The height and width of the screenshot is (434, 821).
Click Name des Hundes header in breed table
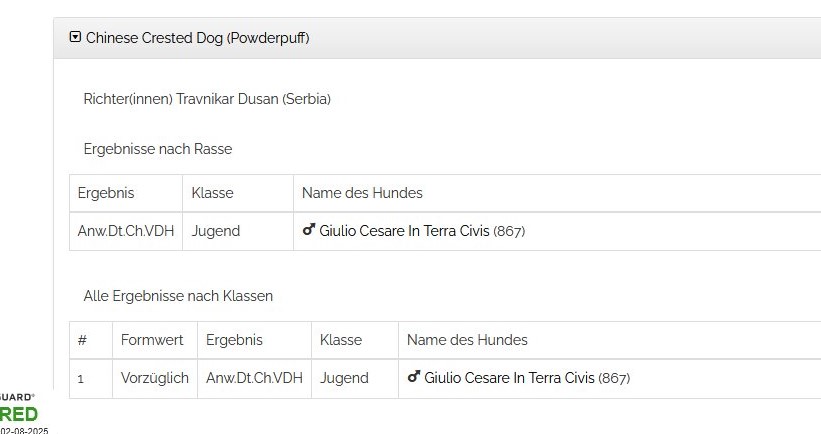(x=362, y=193)
